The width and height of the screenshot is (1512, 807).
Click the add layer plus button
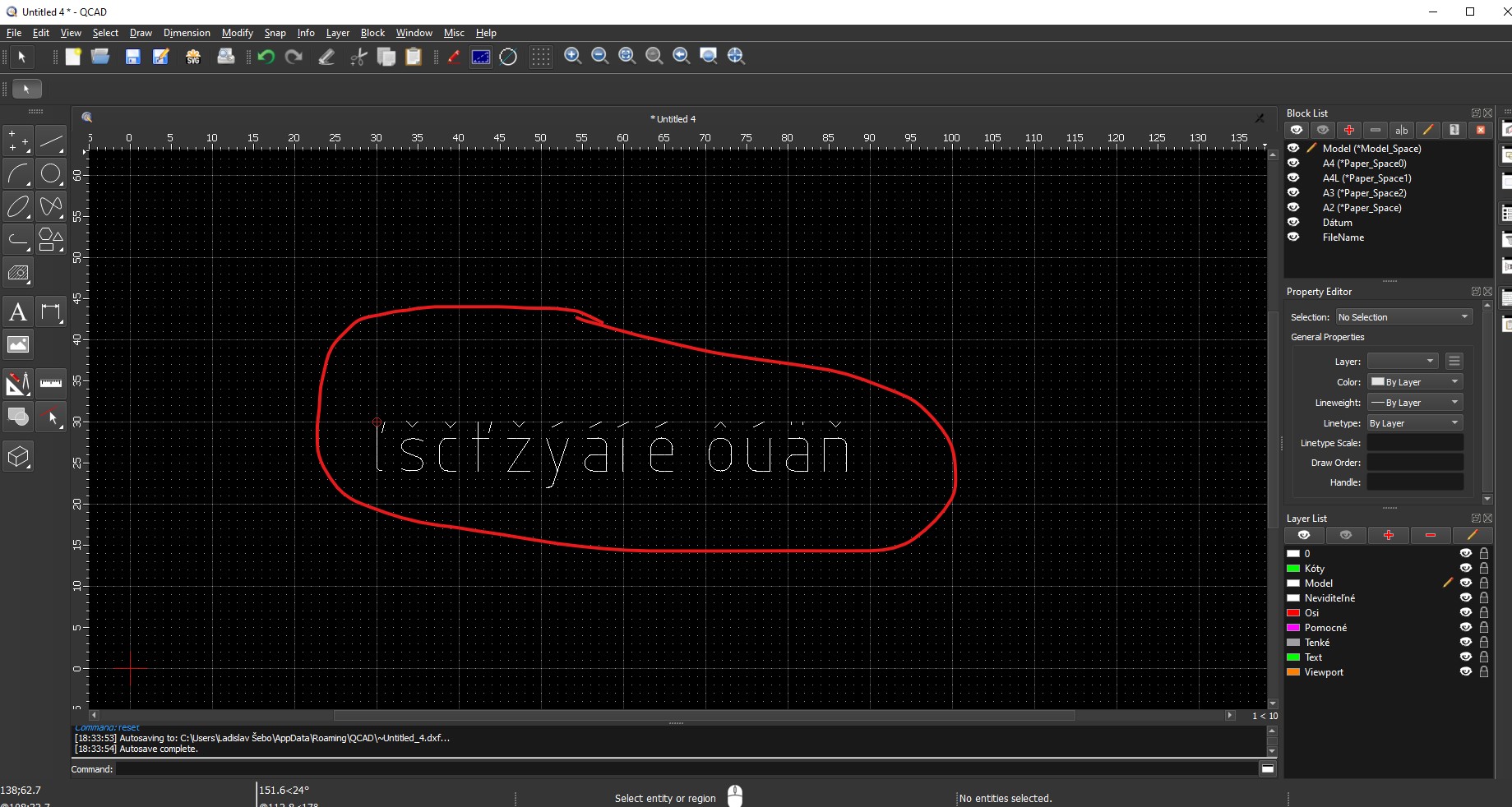pyautogui.click(x=1389, y=535)
